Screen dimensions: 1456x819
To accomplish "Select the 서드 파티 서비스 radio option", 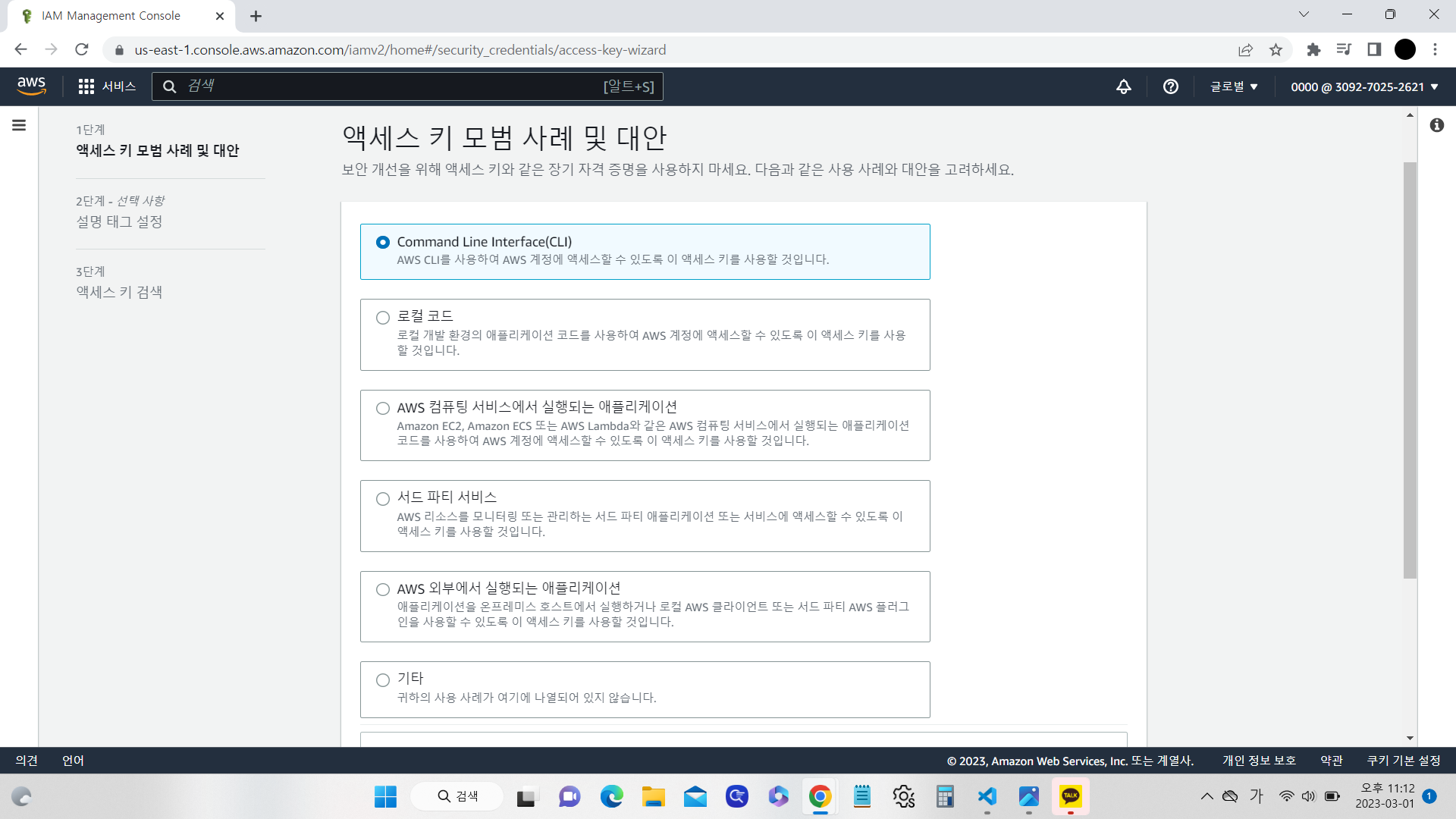I will tap(383, 499).
